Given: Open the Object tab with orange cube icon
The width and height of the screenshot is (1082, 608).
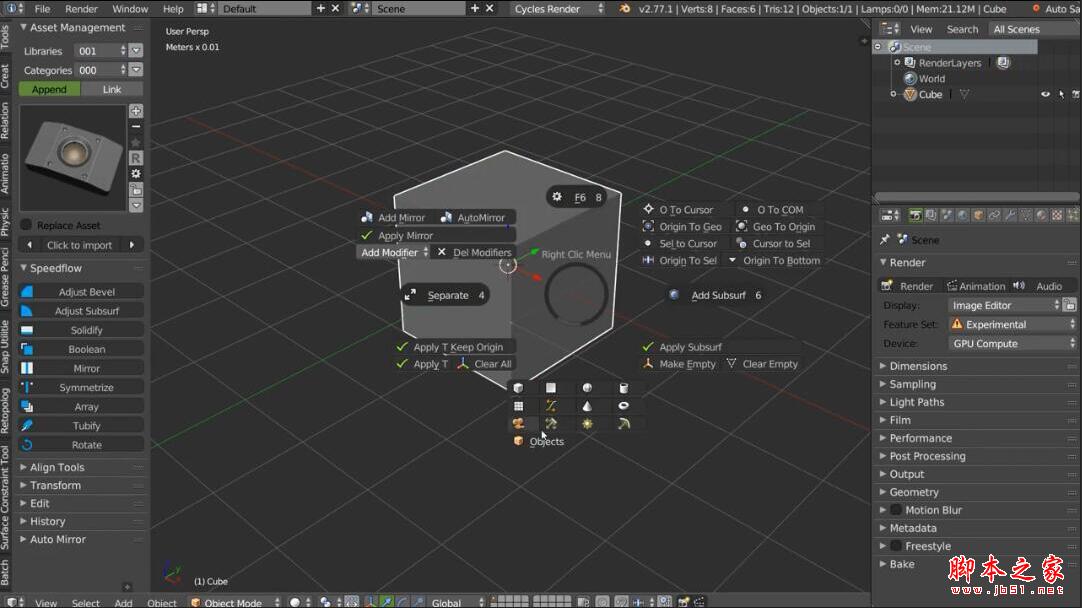Looking at the screenshot, I should [978, 216].
